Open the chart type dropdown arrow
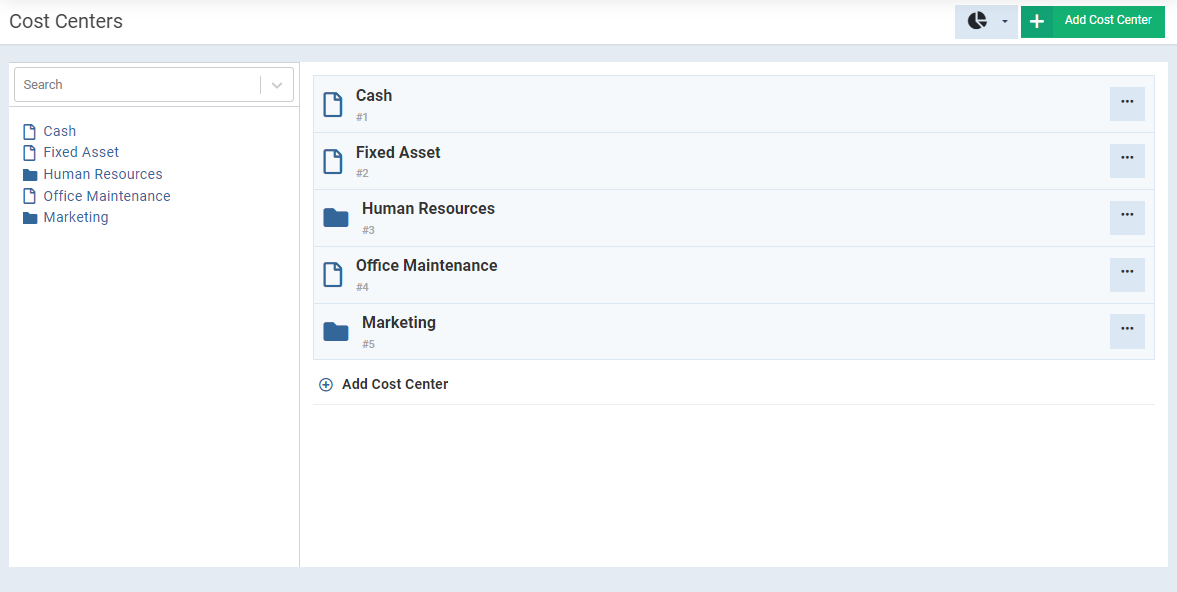Viewport: 1177px width, 592px height. (1005, 21)
